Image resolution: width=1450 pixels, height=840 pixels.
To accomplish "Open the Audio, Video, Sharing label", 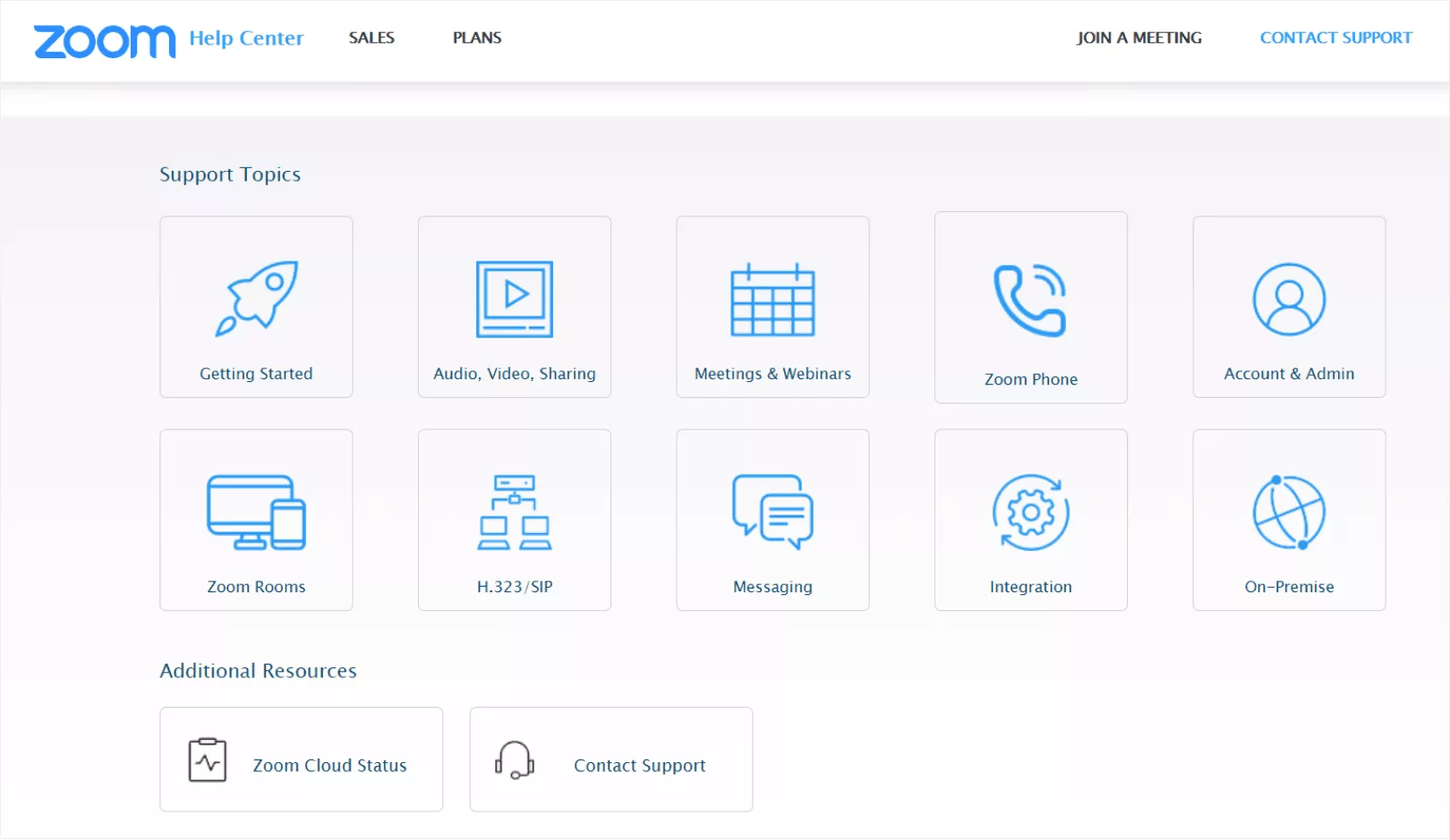I will pyautogui.click(x=515, y=374).
